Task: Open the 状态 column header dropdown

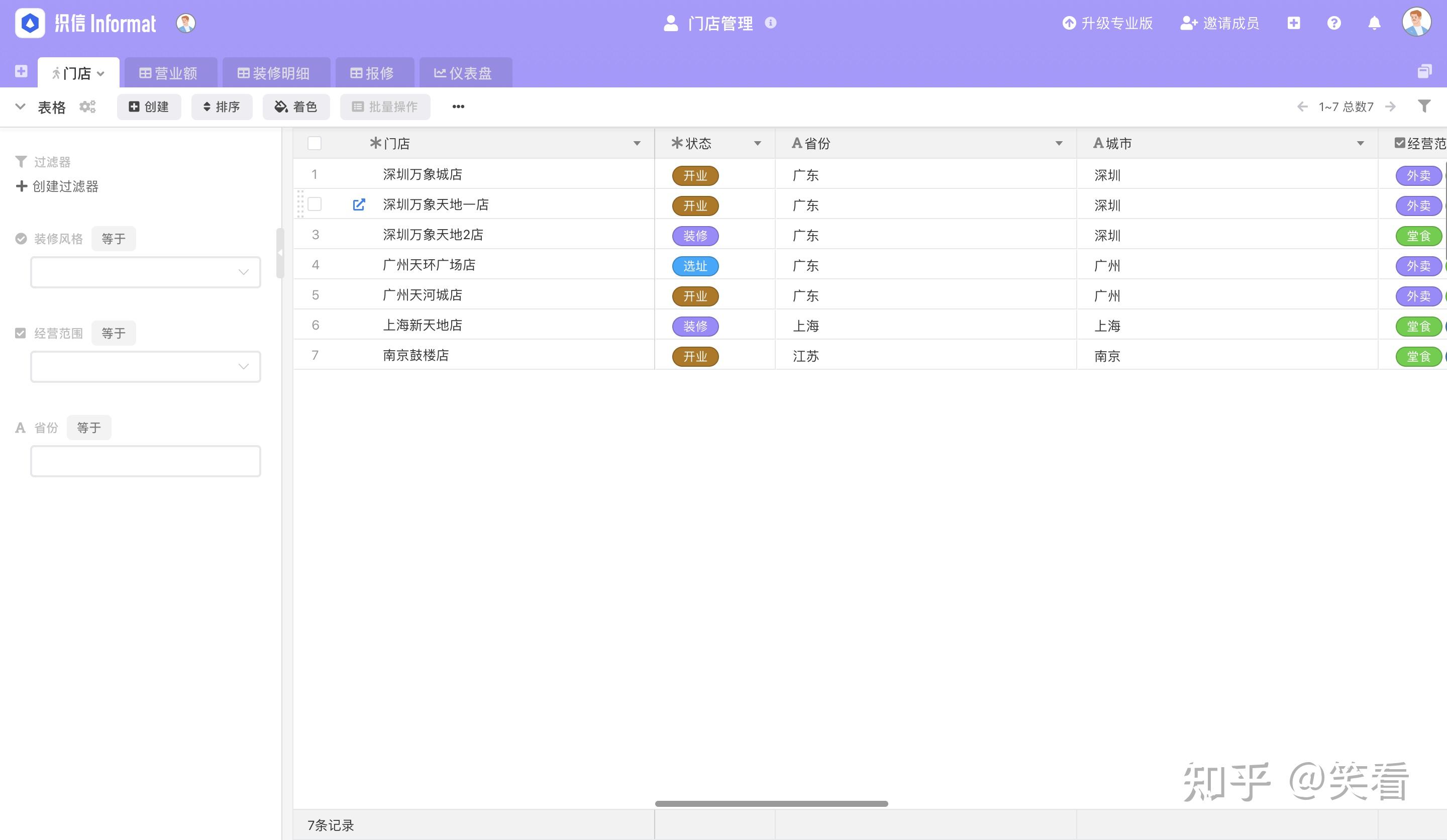Action: 757,144
